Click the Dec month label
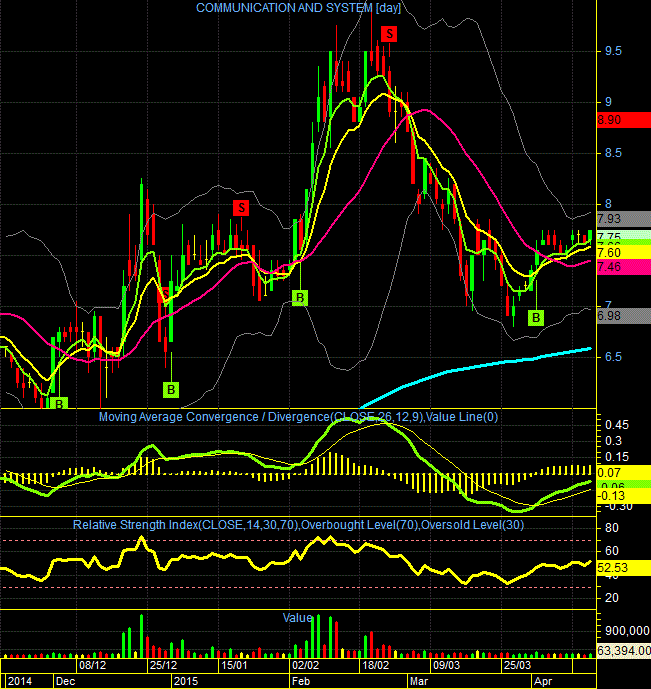Screen dimensions: 651x689 click(65, 681)
